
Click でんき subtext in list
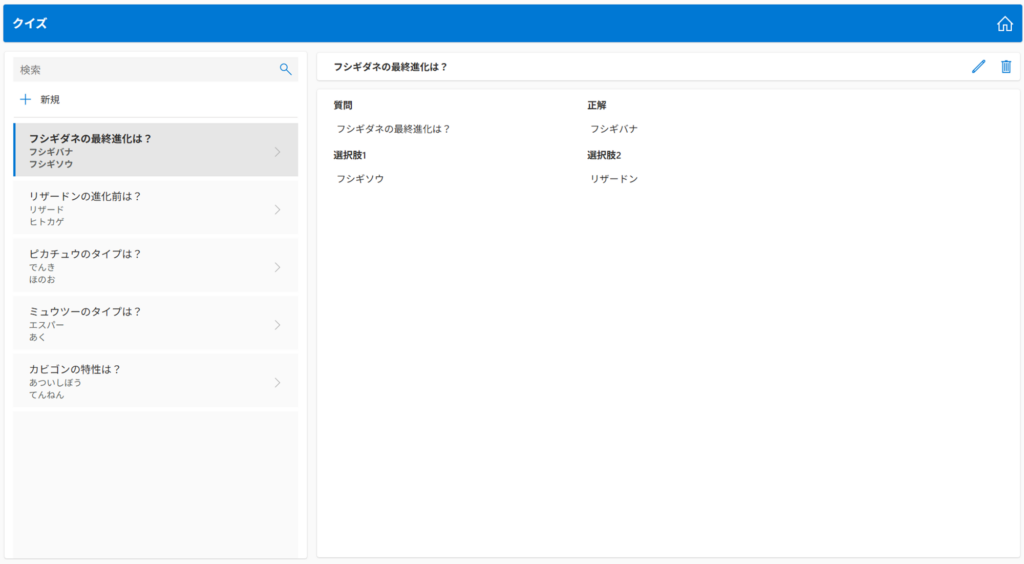42,267
